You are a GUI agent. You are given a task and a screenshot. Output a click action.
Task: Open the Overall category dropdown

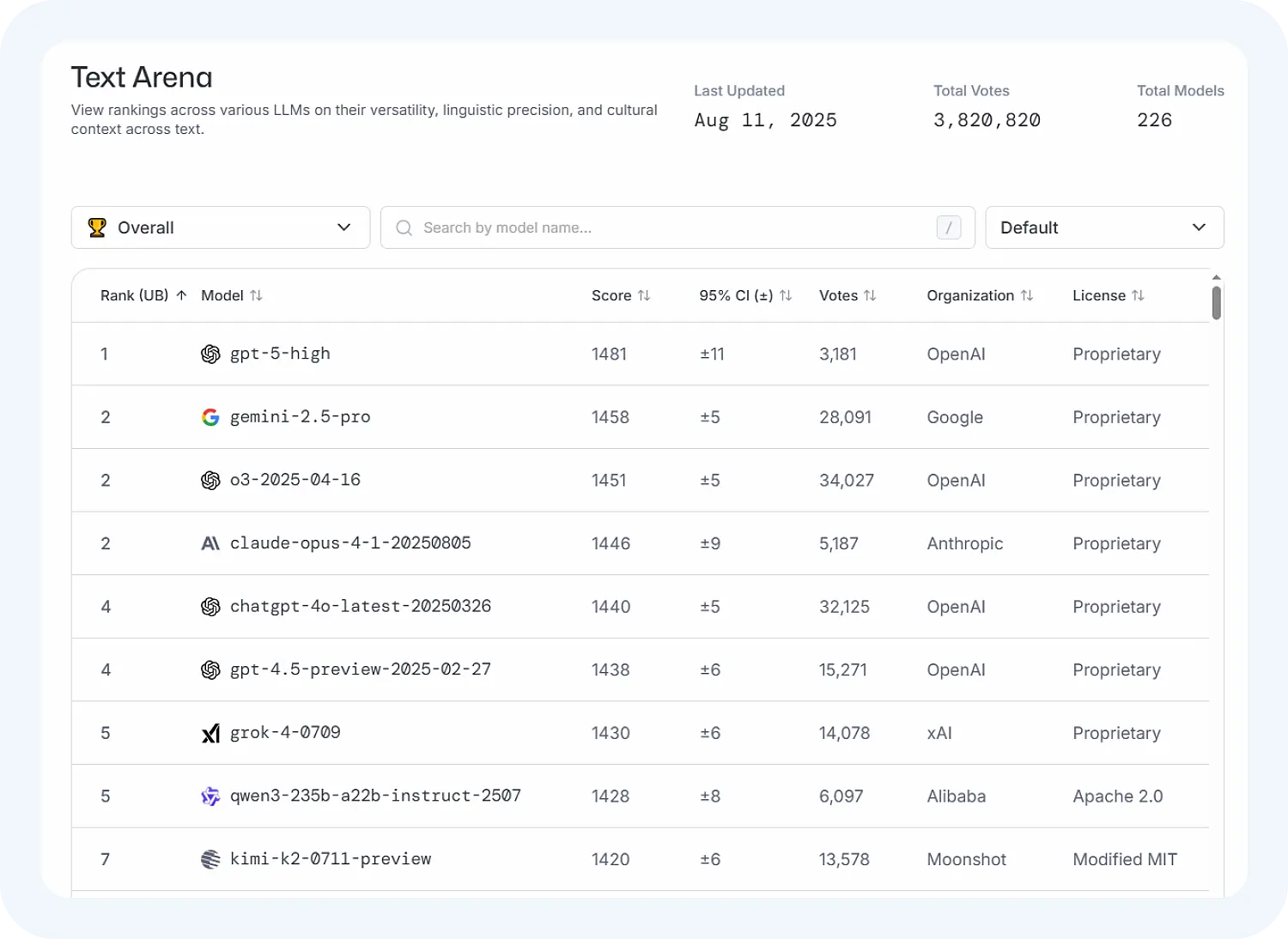click(x=221, y=227)
